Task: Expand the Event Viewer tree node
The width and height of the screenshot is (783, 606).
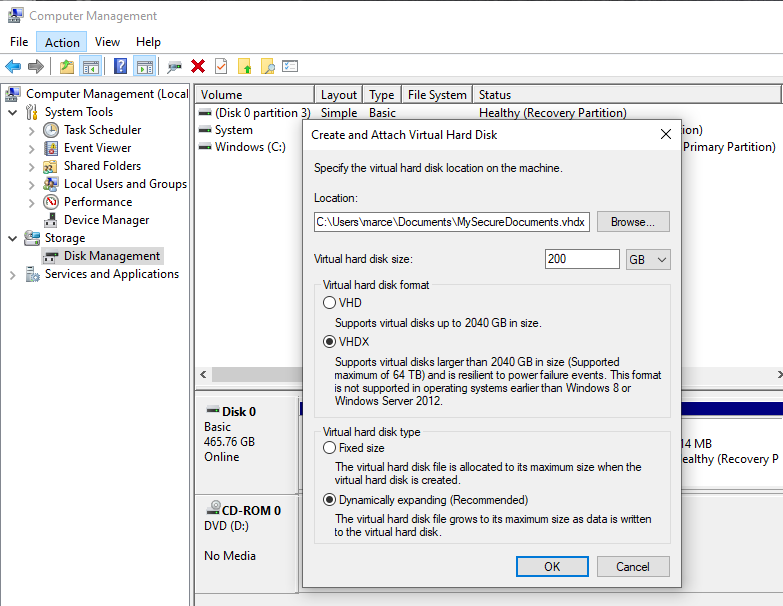Action: click(x=32, y=148)
